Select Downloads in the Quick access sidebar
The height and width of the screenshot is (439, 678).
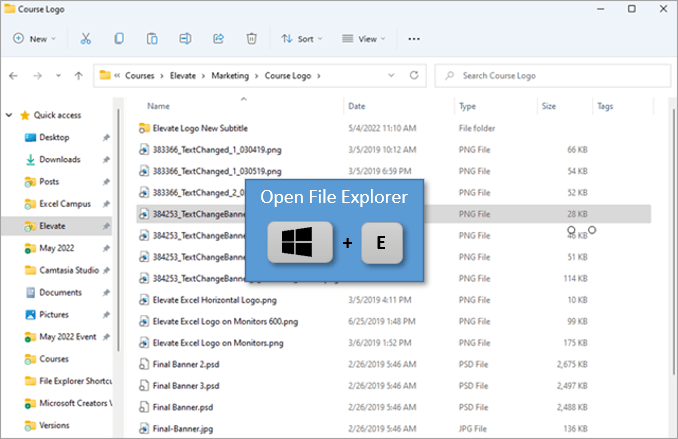(x=59, y=159)
